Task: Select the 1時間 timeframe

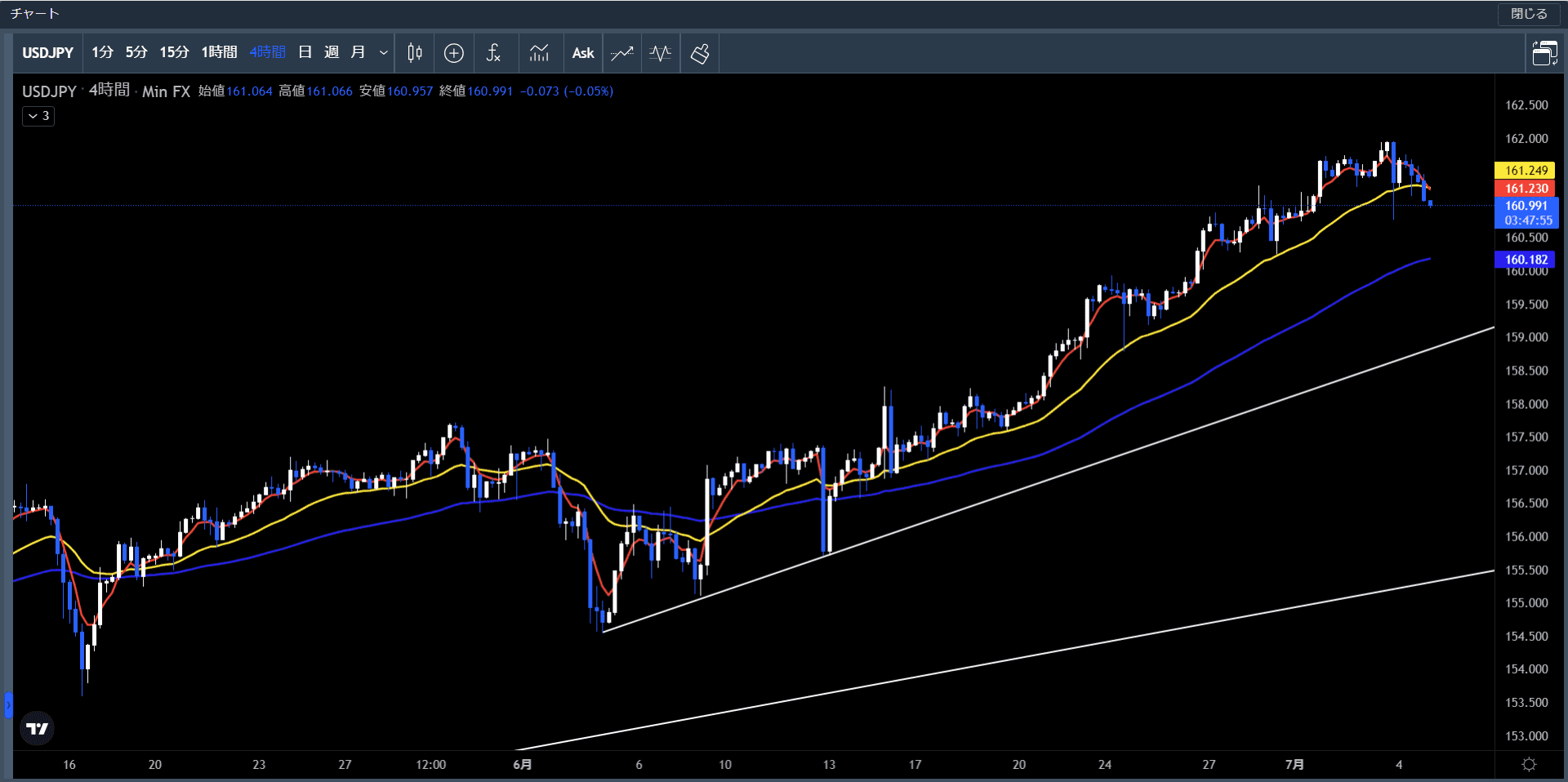Action: click(x=219, y=52)
